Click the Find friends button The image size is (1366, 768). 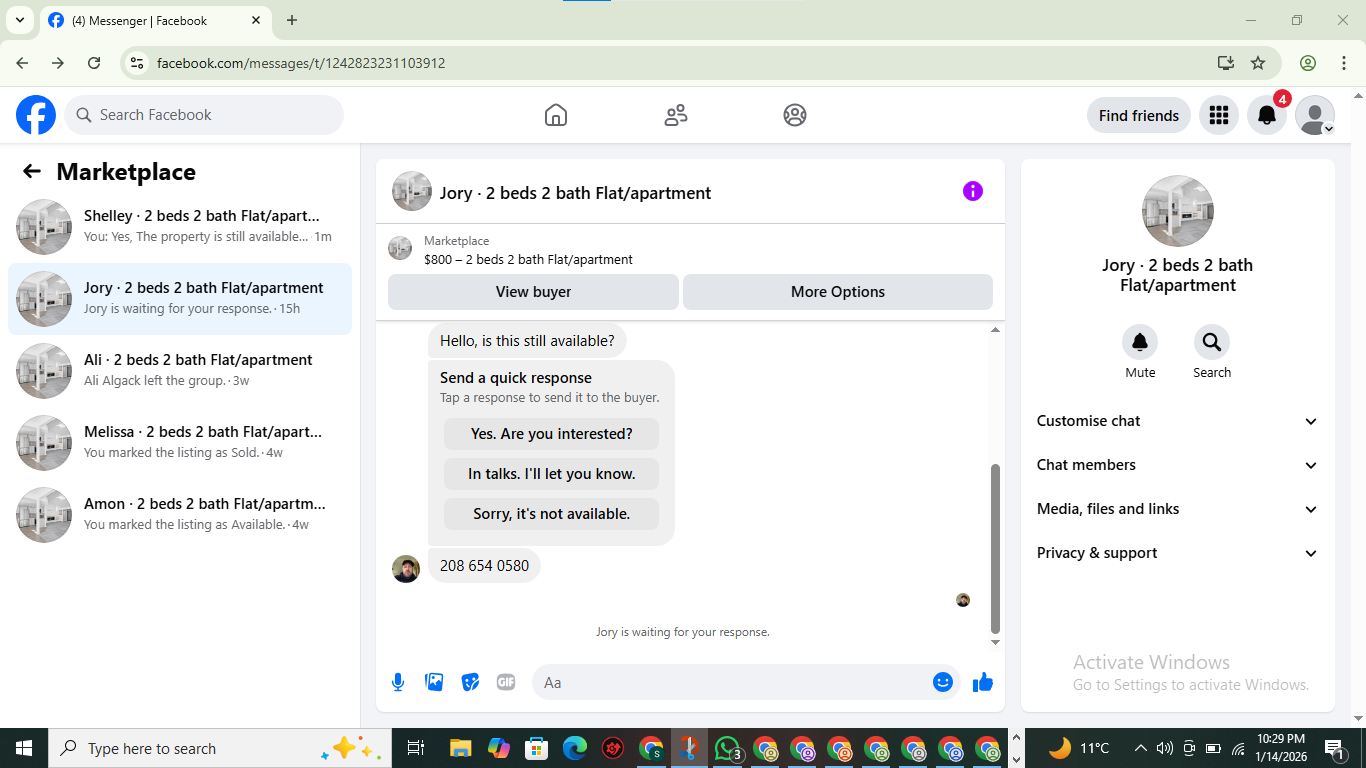pos(1139,115)
